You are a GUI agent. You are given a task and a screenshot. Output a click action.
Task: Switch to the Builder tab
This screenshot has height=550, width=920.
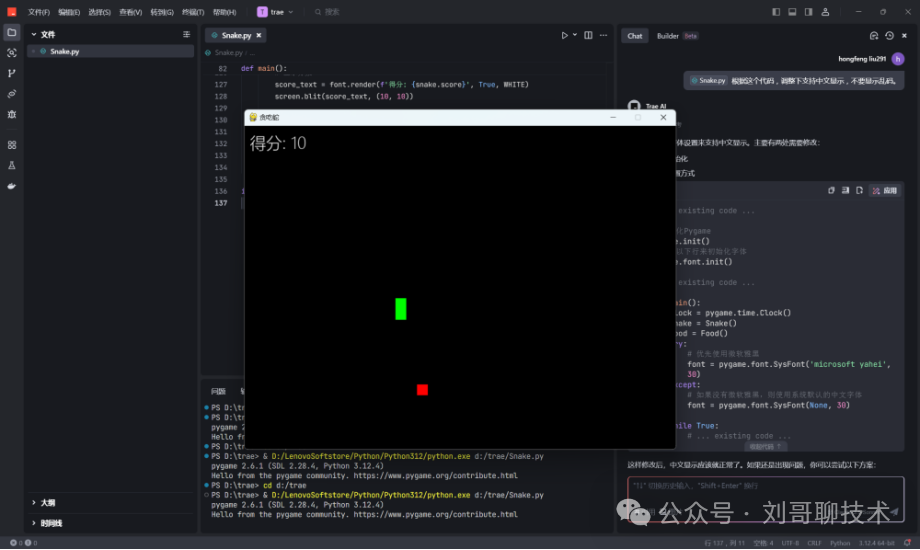(x=667, y=36)
